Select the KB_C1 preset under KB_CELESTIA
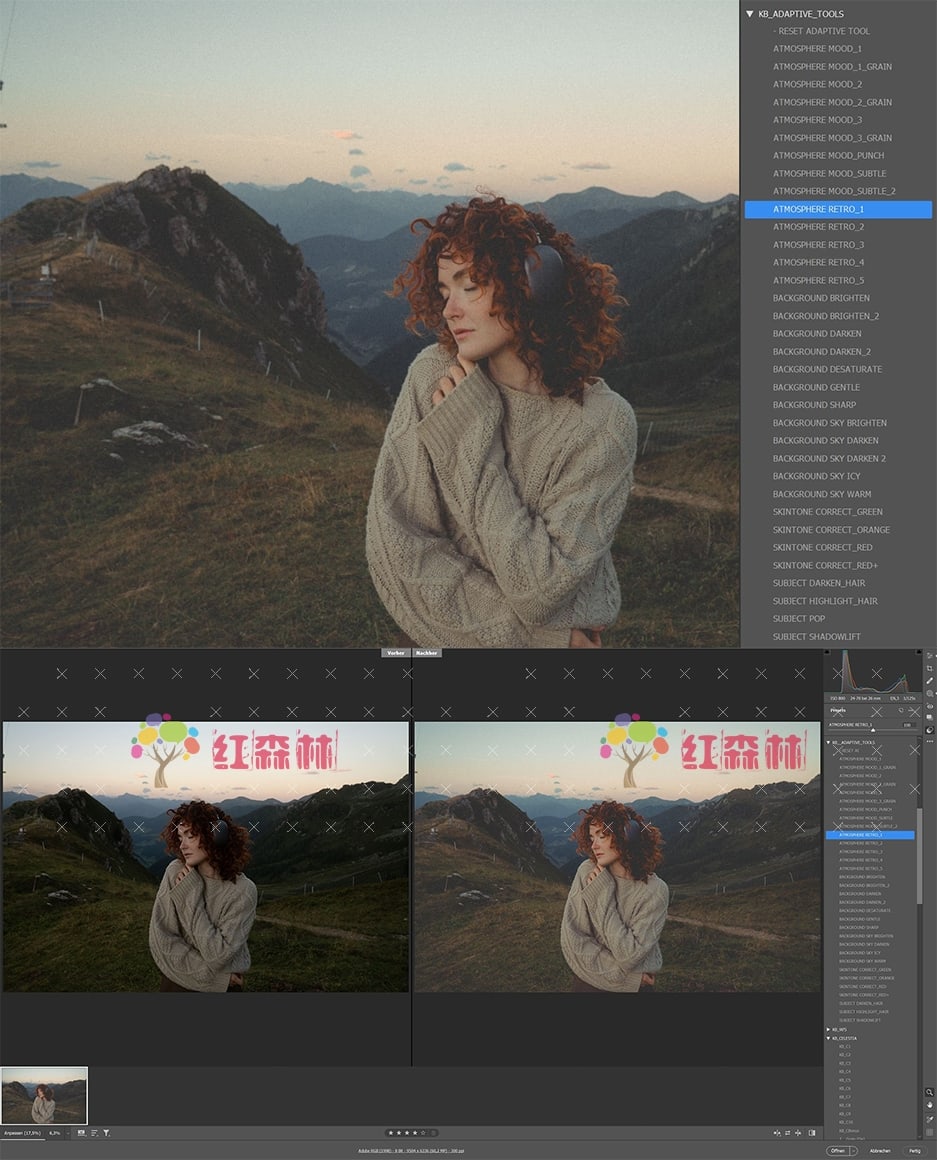The width and height of the screenshot is (937, 1160). point(845,1047)
